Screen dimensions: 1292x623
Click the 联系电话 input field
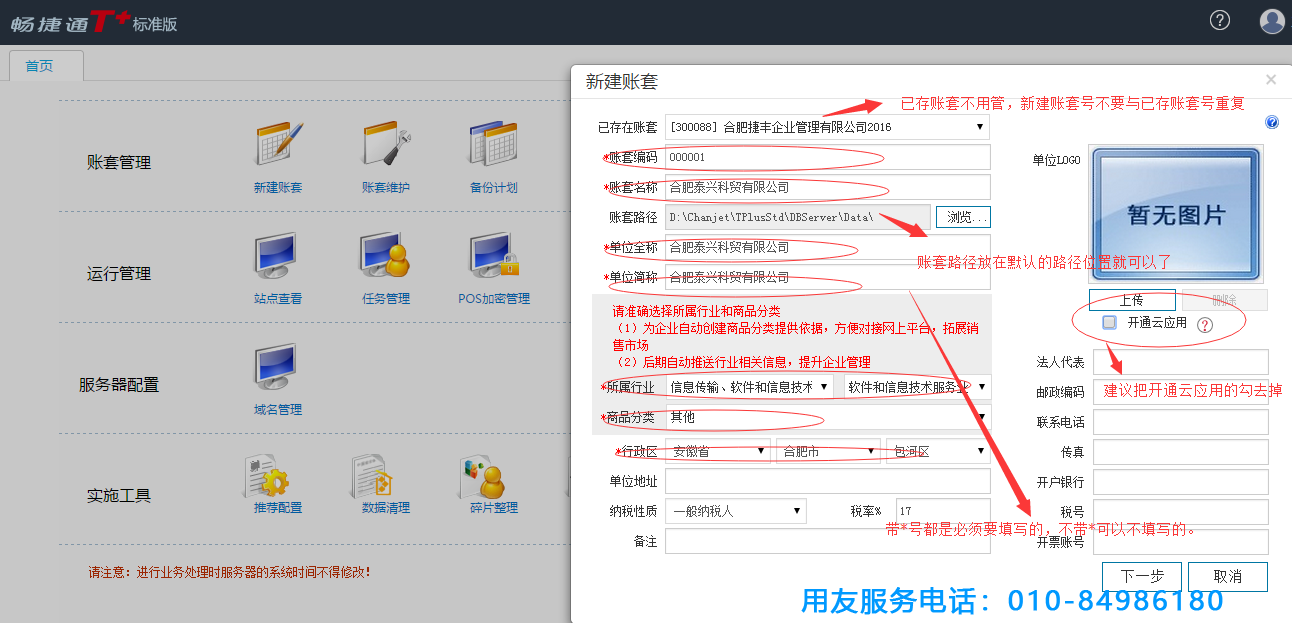[x=1181, y=422]
